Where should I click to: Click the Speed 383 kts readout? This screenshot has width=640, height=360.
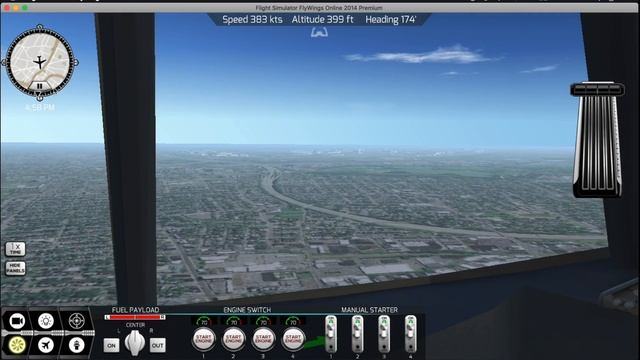point(252,20)
